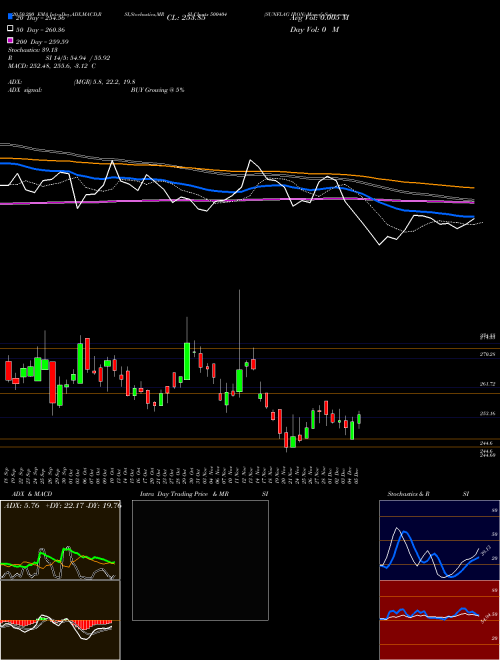Image resolution: width=500 pixels, height=660 pixels.
Task: Click the magenta 200 Day legend swatch
Action: point(10,41)
